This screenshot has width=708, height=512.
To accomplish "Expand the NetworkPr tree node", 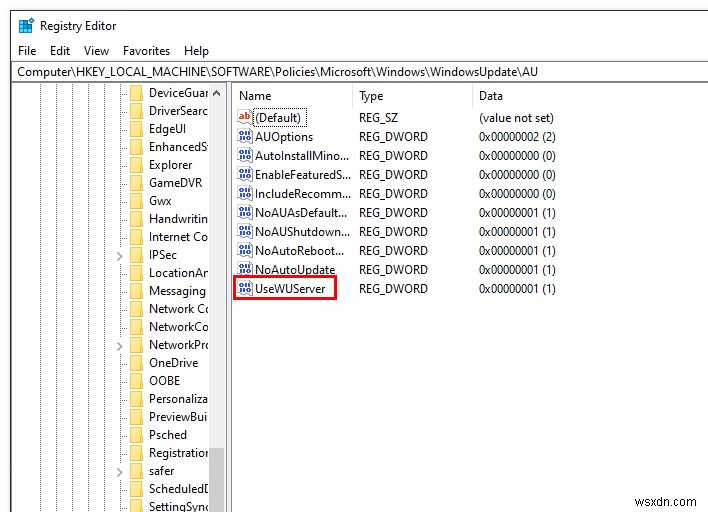I will (x=120, y=346).
